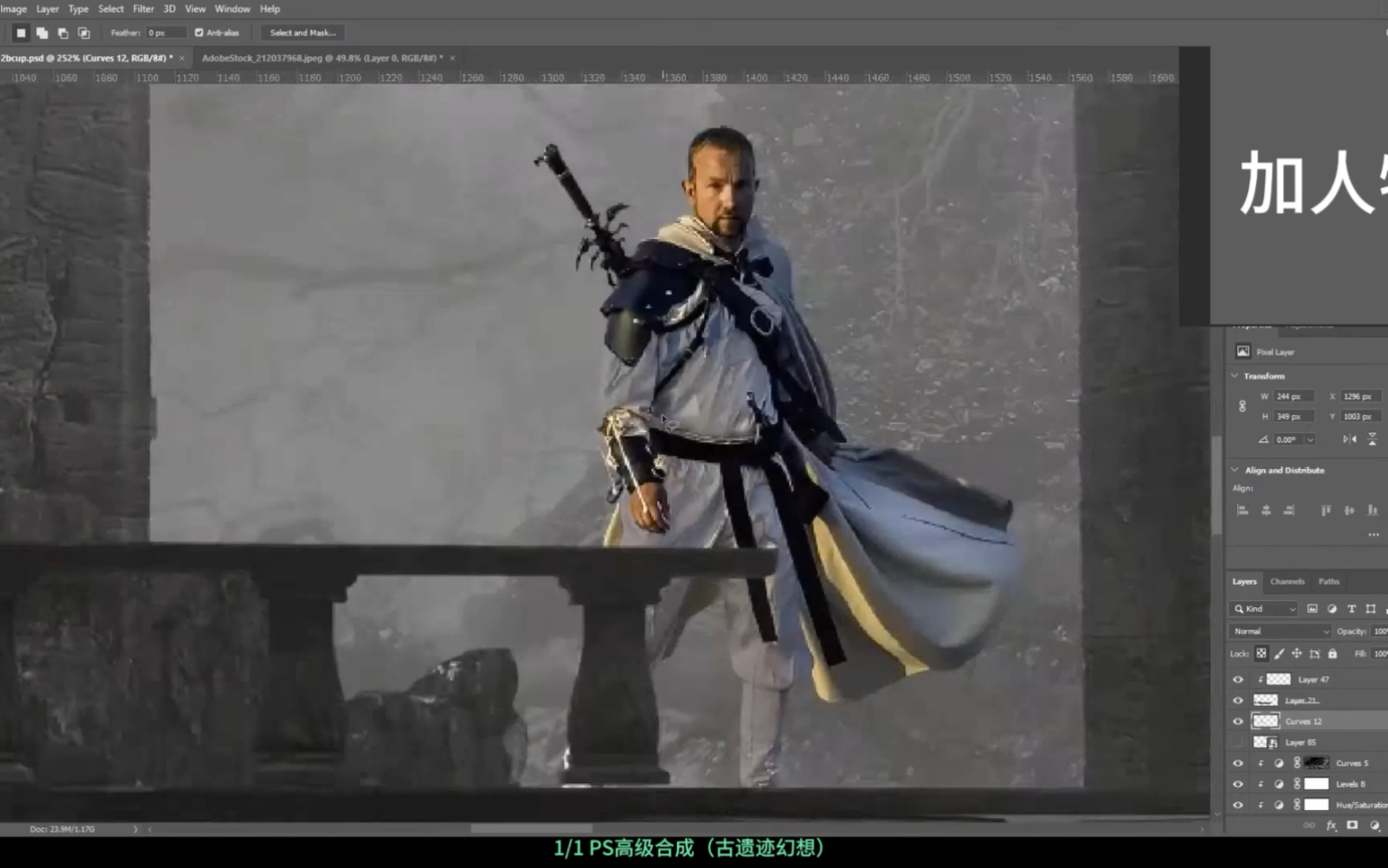
Task: Click Lock position icon
Action: 1296,654
